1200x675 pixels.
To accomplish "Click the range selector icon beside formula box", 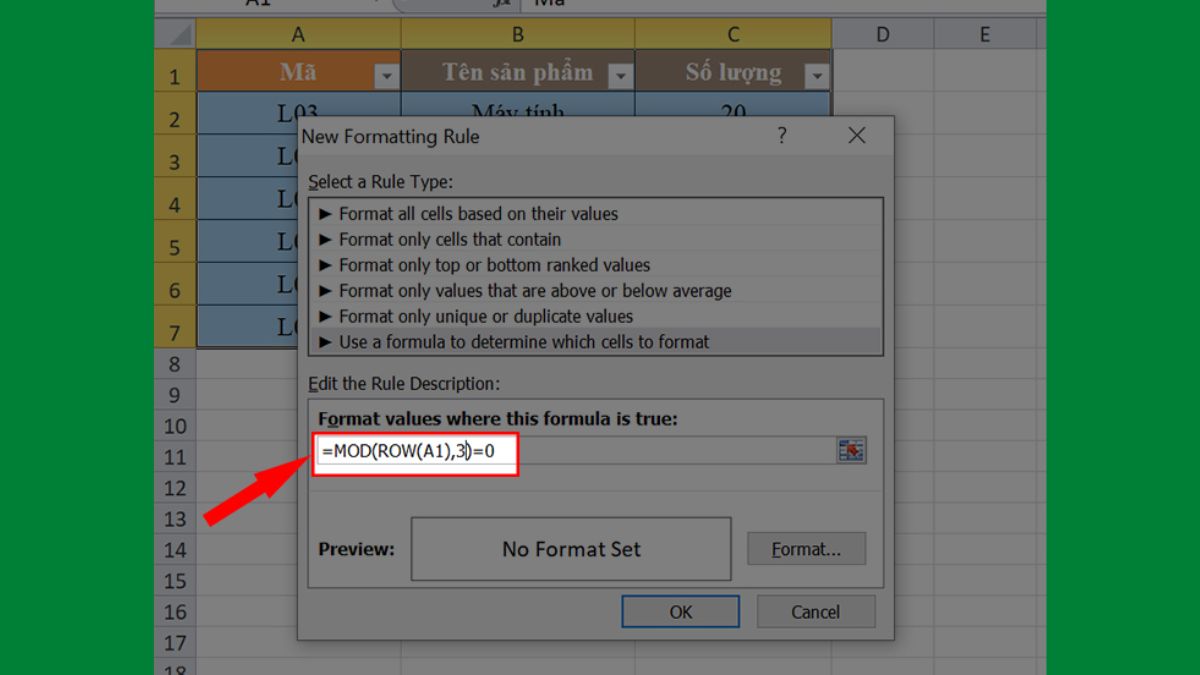I will [x=851, y=451].
